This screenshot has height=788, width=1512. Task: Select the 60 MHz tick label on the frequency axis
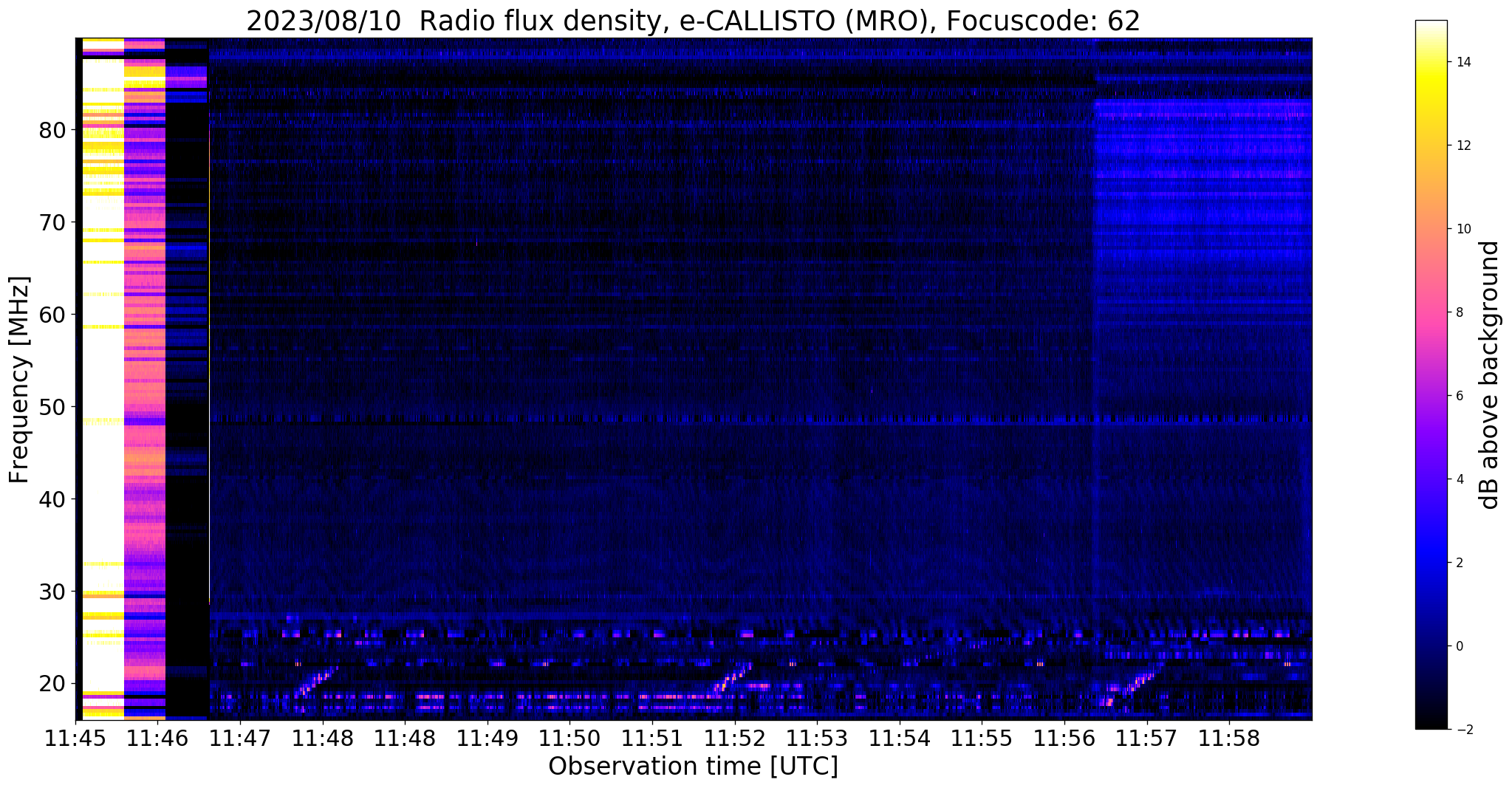point(52,315)
